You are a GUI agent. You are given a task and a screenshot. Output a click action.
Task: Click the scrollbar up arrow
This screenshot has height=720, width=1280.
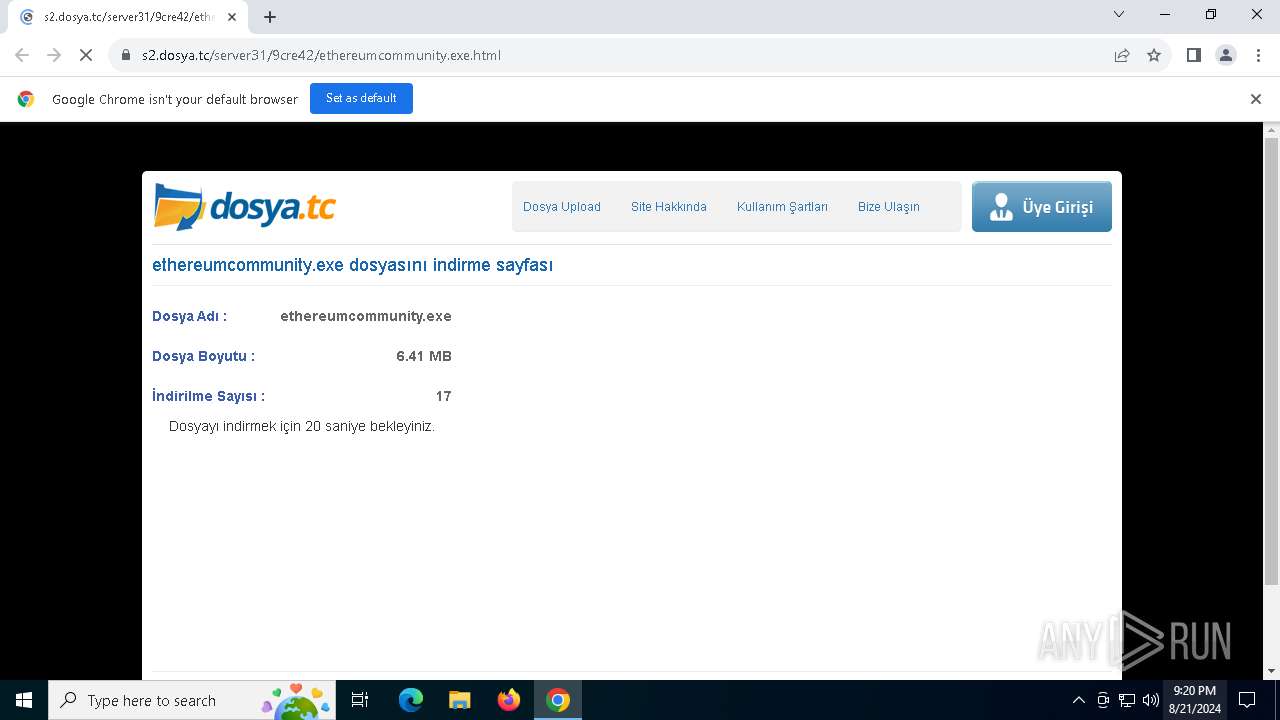pos(1271,130)
